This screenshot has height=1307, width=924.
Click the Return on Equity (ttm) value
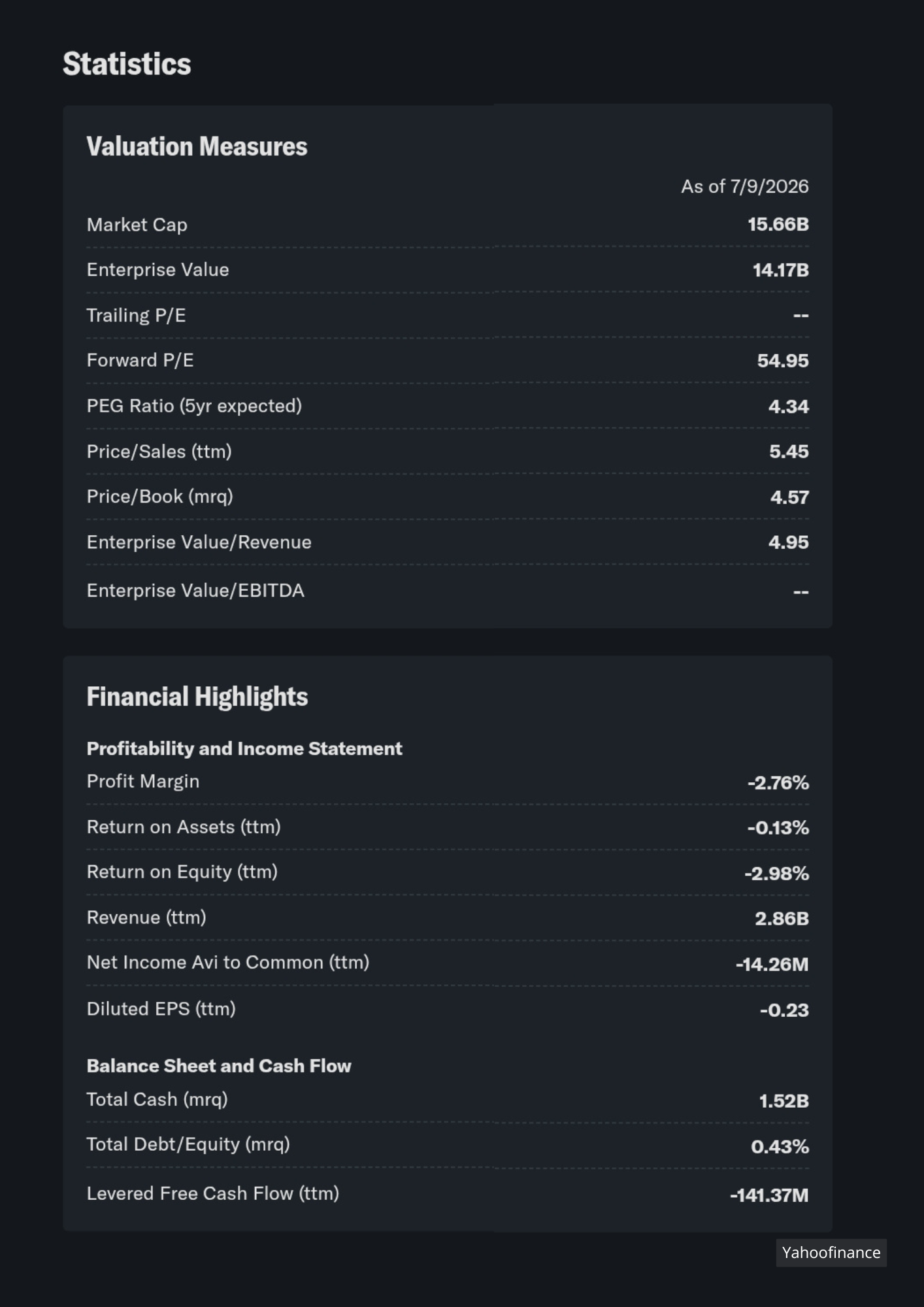click(x=776, y=874)
